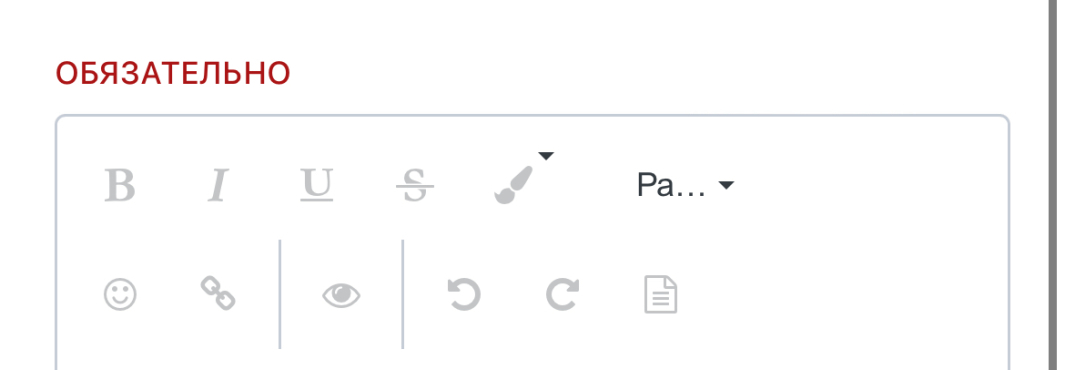This screenshot has width=1065, height=370.
Task: Click the divider line right of the eye icon
Action: [x=403, y=294]
